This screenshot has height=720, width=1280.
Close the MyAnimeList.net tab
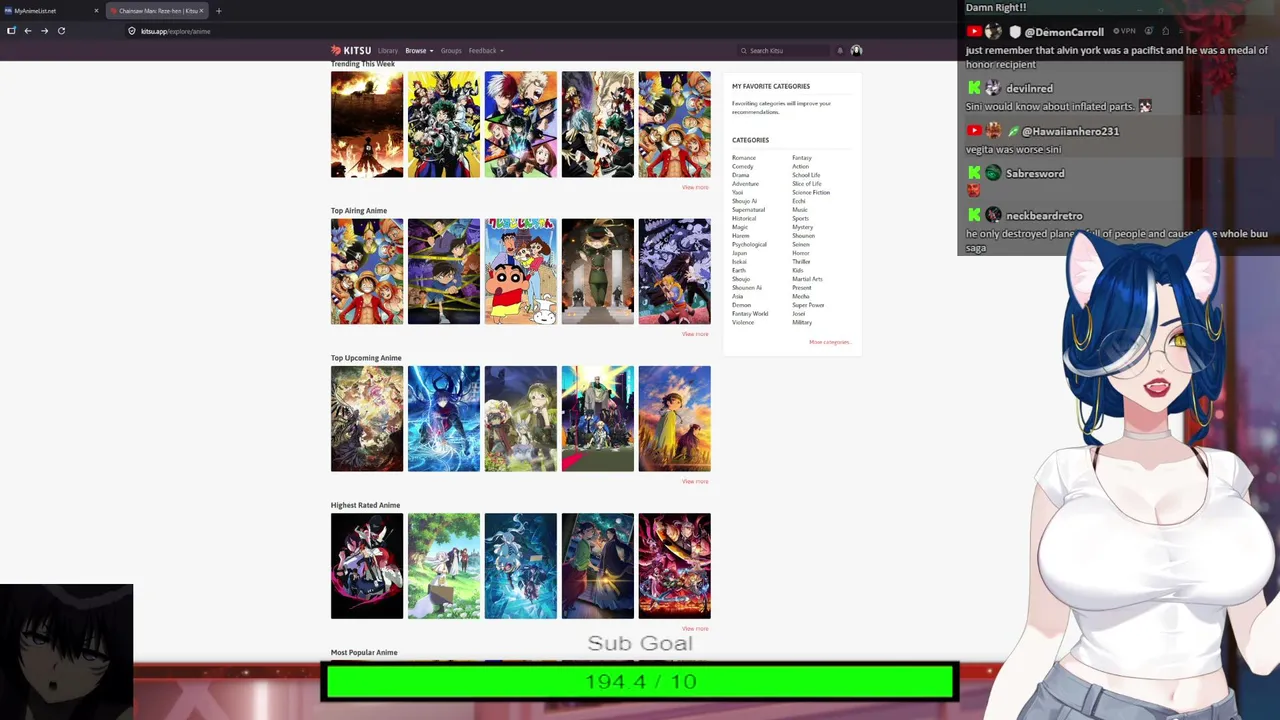96,11
